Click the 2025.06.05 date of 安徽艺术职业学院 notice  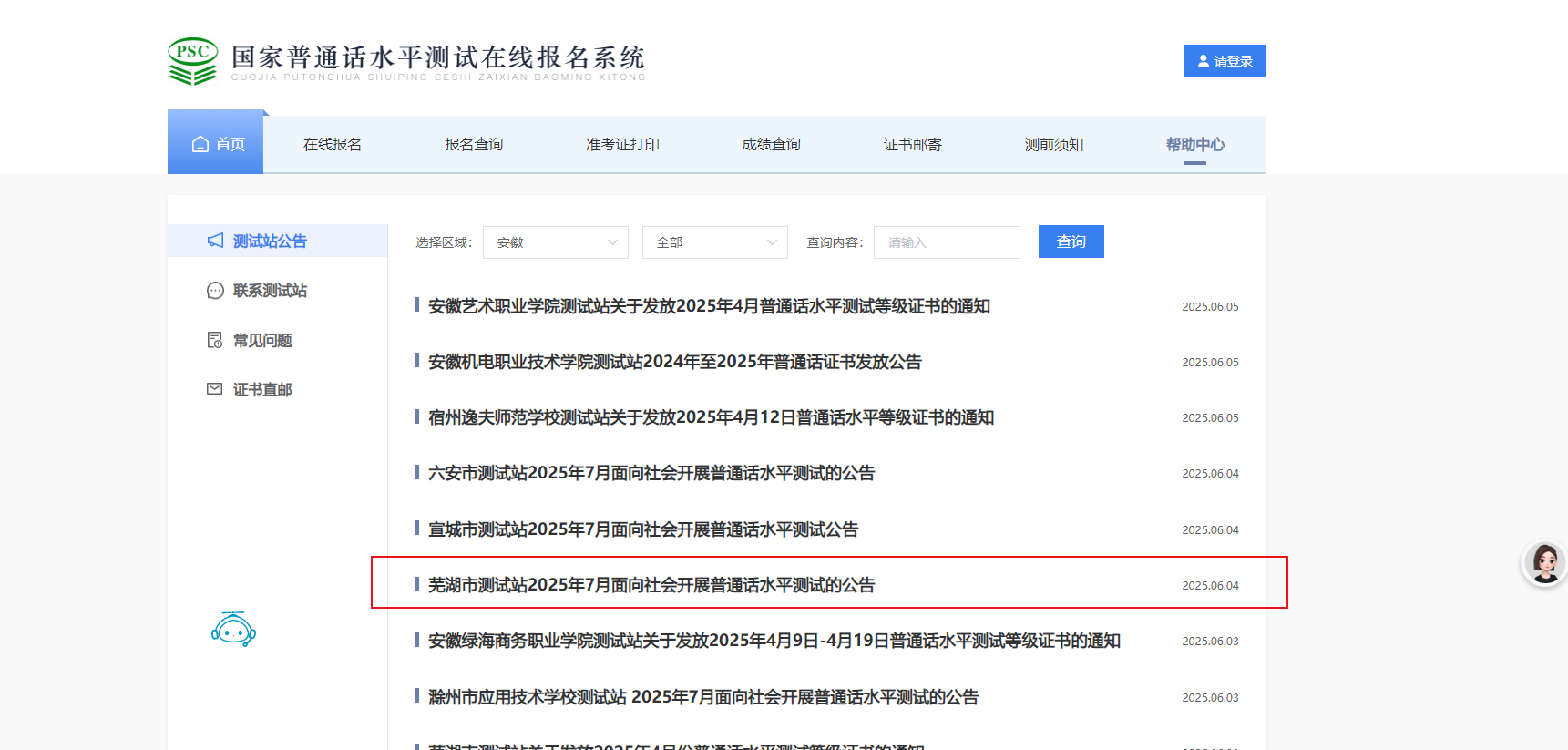(x=1210, y=307)
